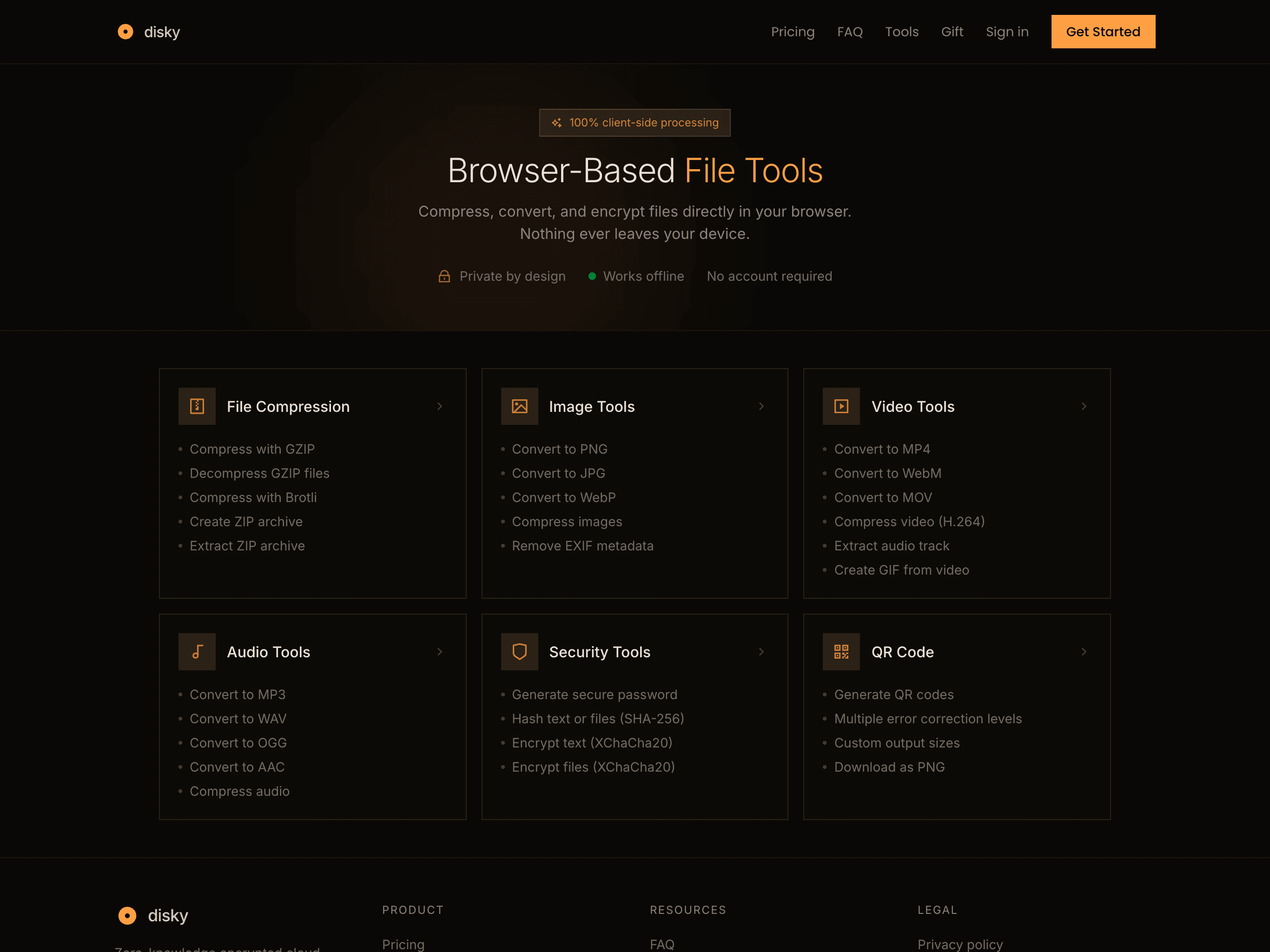
Task: Open Video Tools chevron arrow
Action: pos(1084,406)
